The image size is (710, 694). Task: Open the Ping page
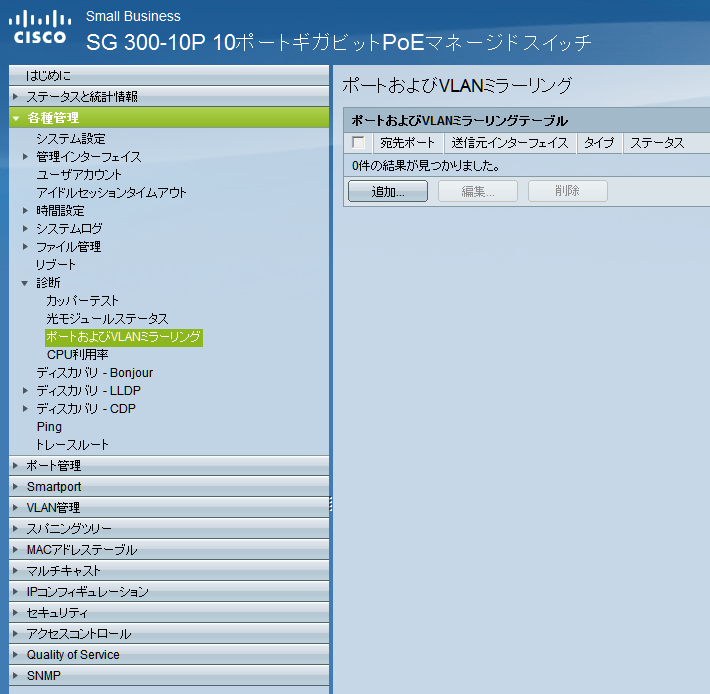(49, 427)
